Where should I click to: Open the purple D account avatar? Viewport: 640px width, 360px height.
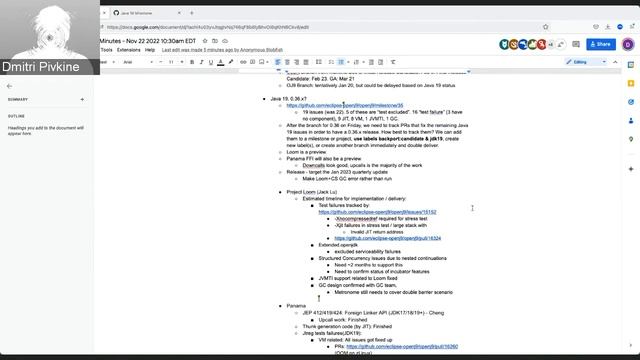628,44
